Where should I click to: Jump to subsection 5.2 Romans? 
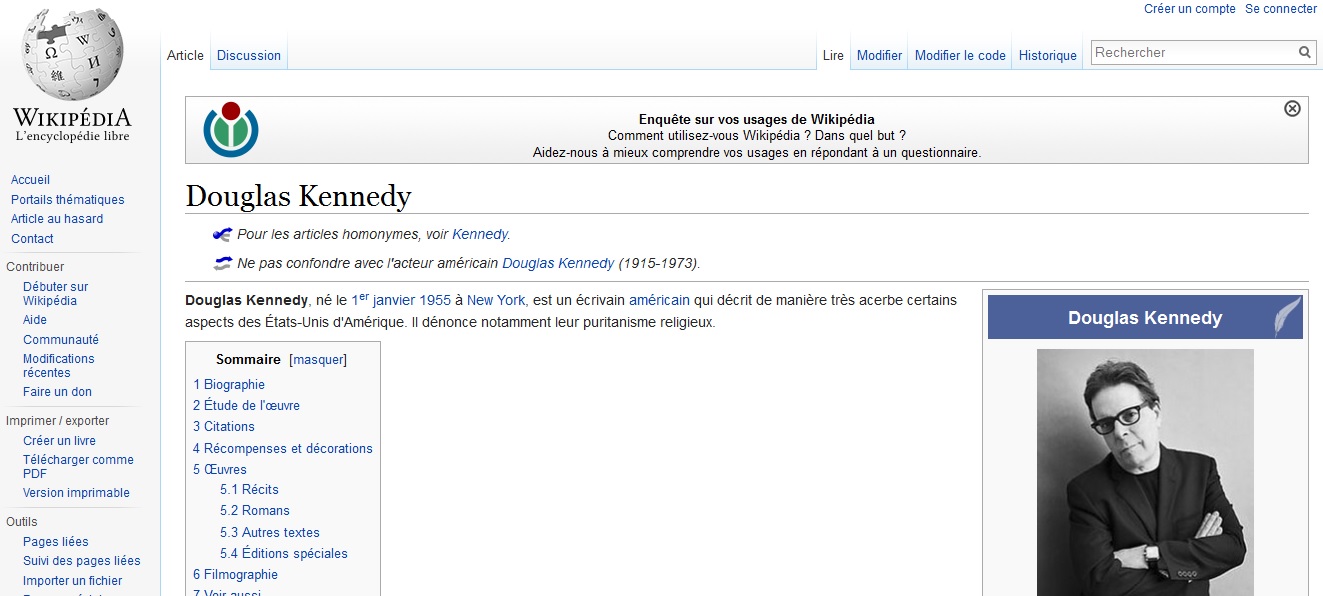(x=255, y=511)
